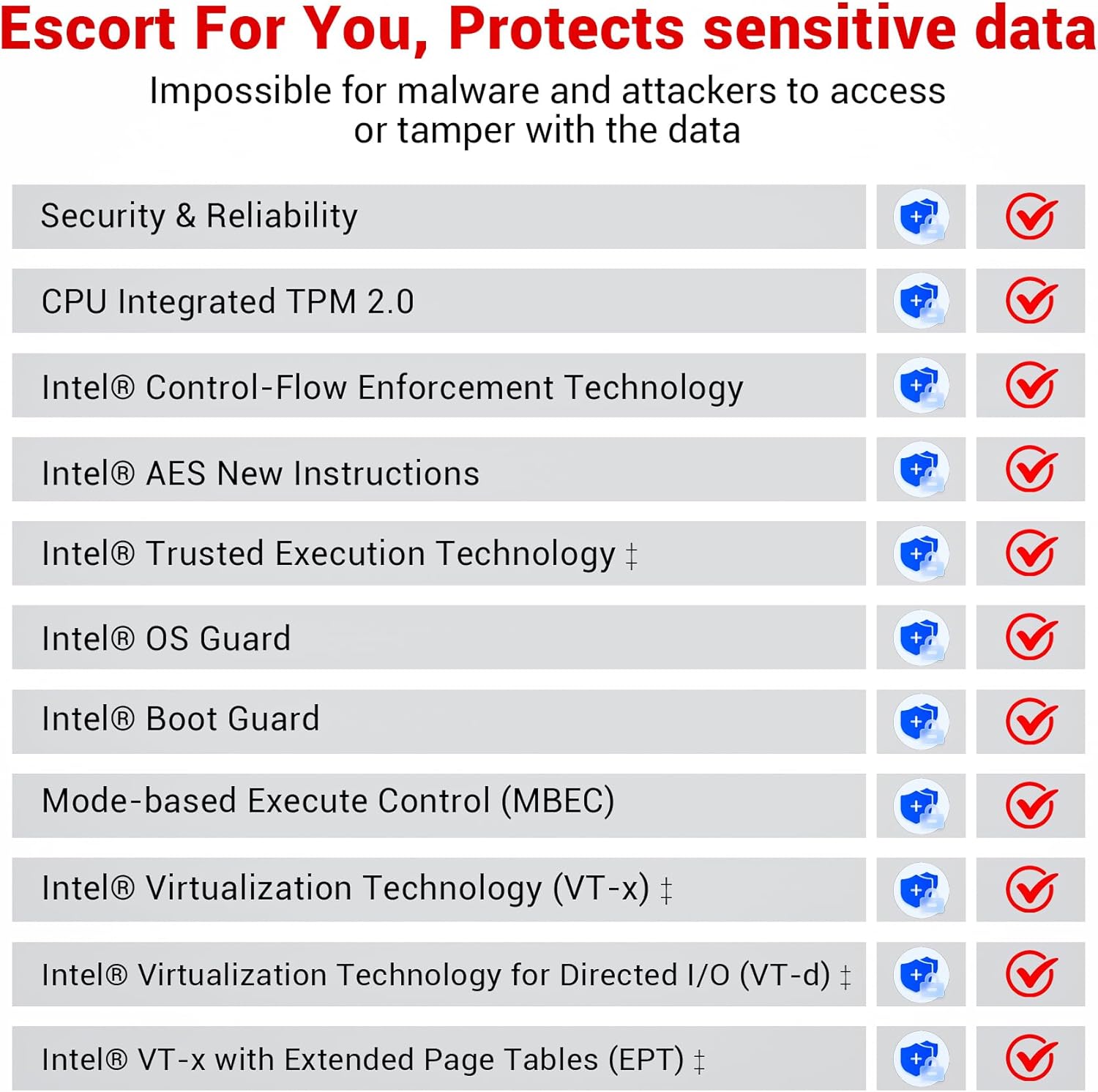Click the red checkmark for Virtualization Technology (VT-x)
1098x1092 pixels.
click(1030, 890)
